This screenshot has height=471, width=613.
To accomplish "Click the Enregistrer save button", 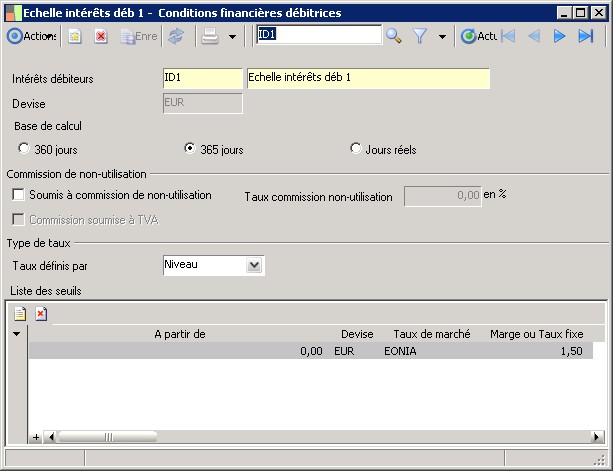I will click(139, 36).
